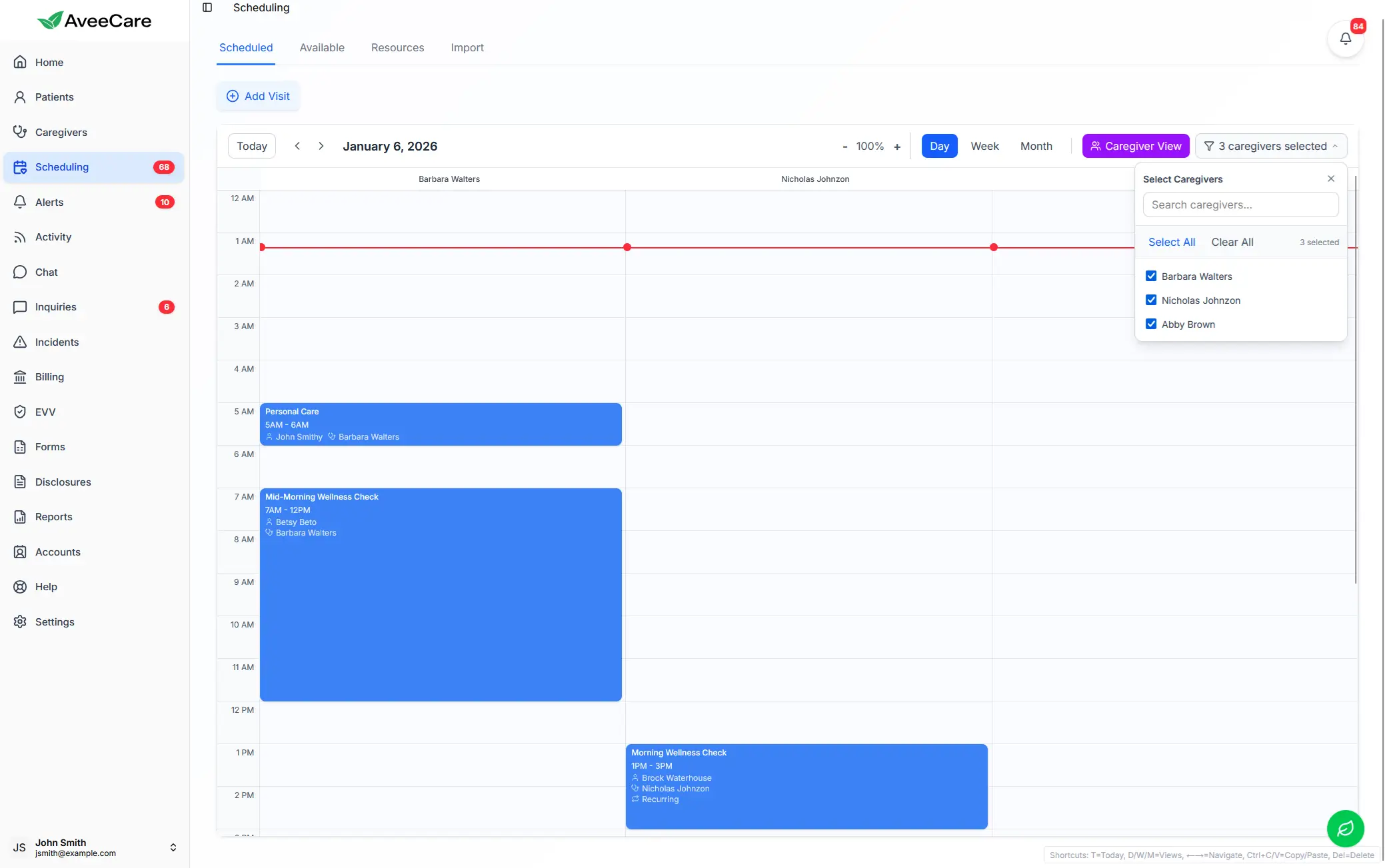The height and width of the screenshot is (868, 1385).
Task: Click the Add Visit button
Action: click(x=258, y=96)
